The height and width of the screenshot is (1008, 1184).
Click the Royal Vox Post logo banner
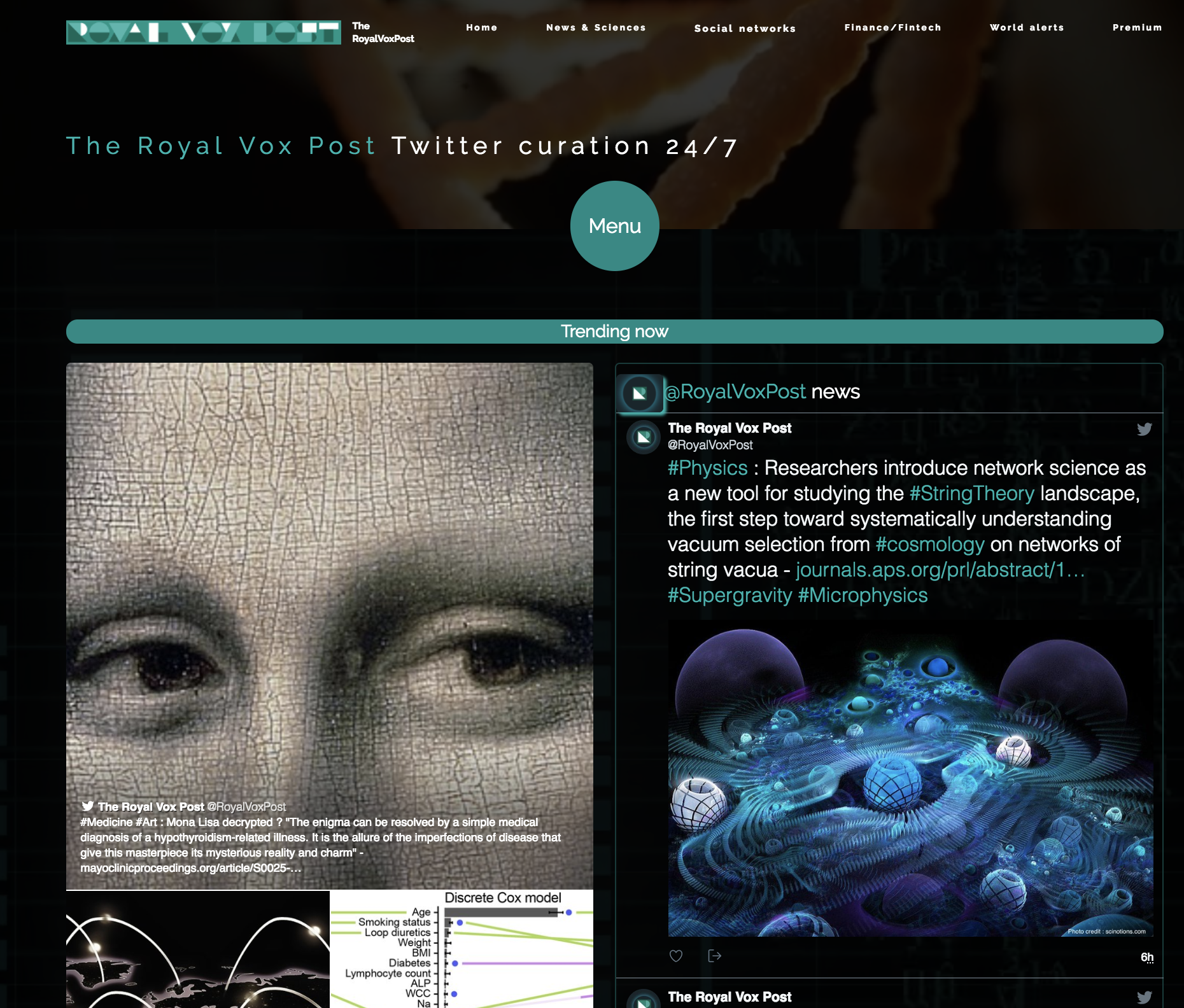203,32
